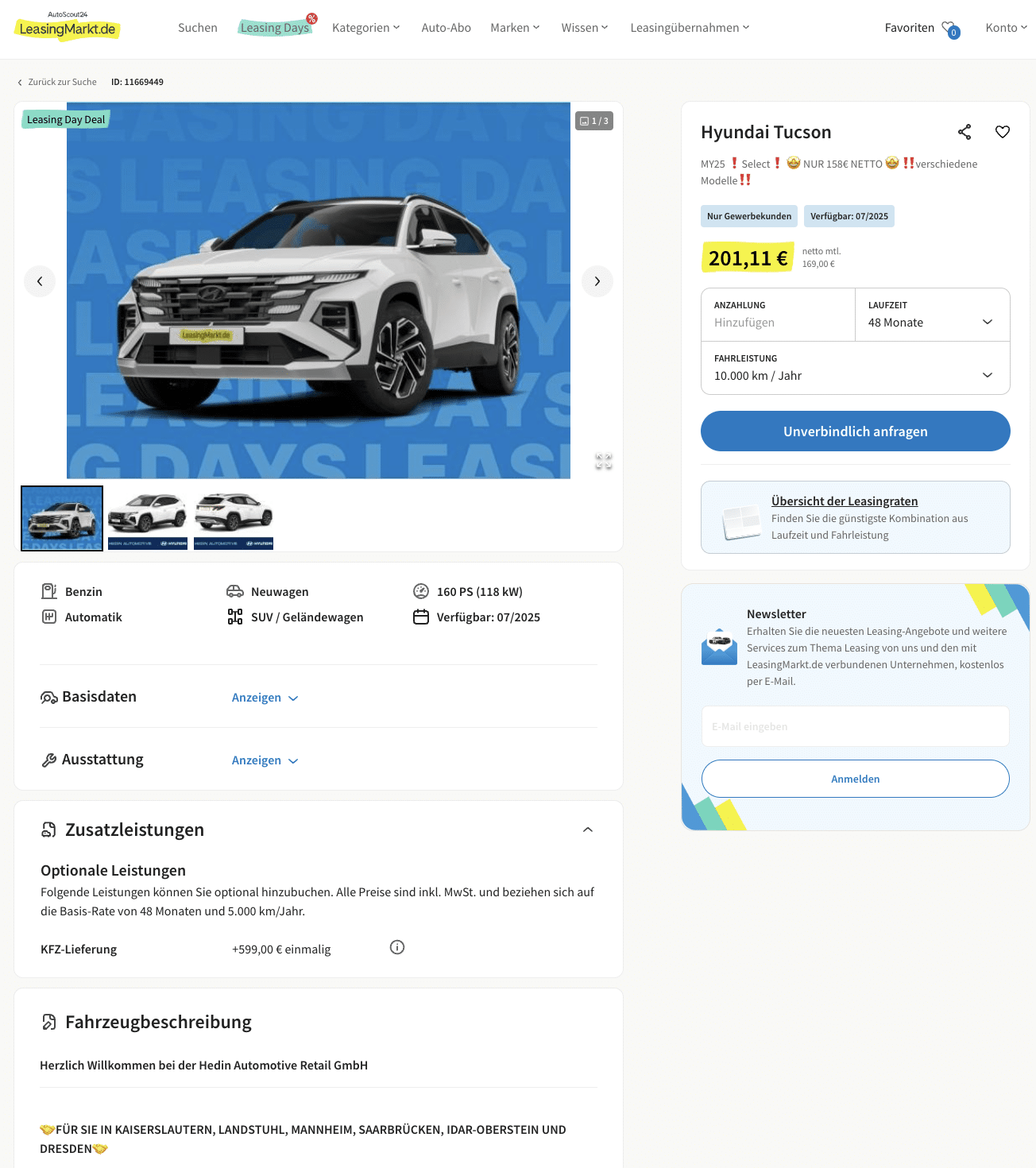This screenshot has width=1036, height=1168.
Task: Open the Übersicht der Leasingraten link
Action: tap(845, 501)
